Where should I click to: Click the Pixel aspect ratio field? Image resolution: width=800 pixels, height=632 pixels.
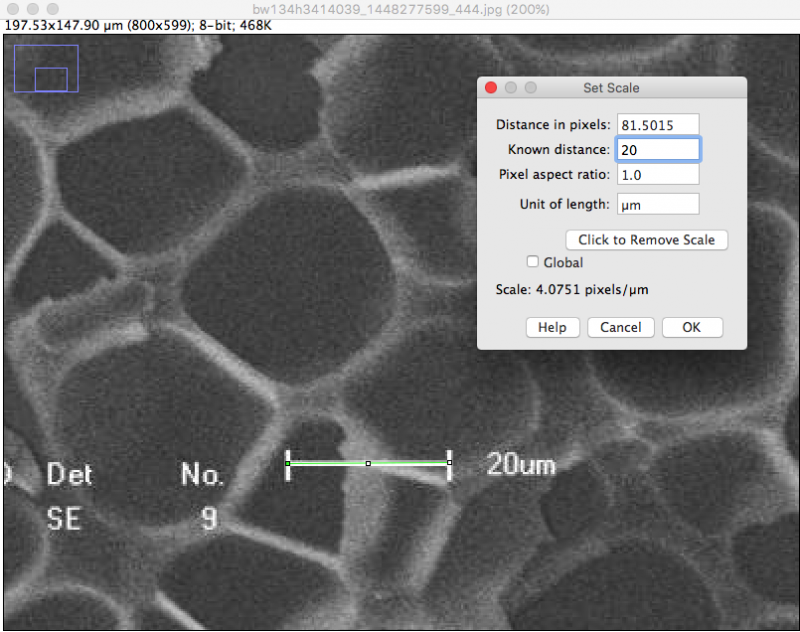(658, 175)
